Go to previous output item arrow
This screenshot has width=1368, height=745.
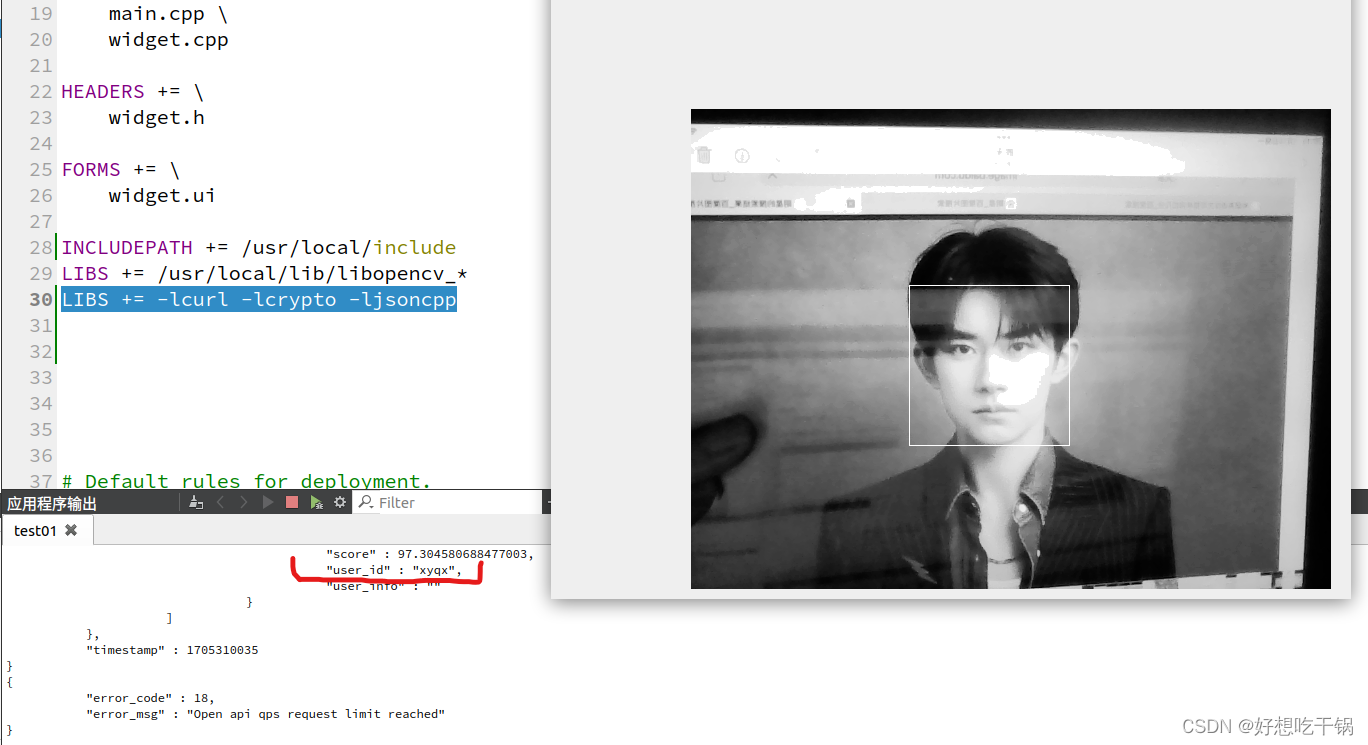pyautogui.click(x=221, y=502)
